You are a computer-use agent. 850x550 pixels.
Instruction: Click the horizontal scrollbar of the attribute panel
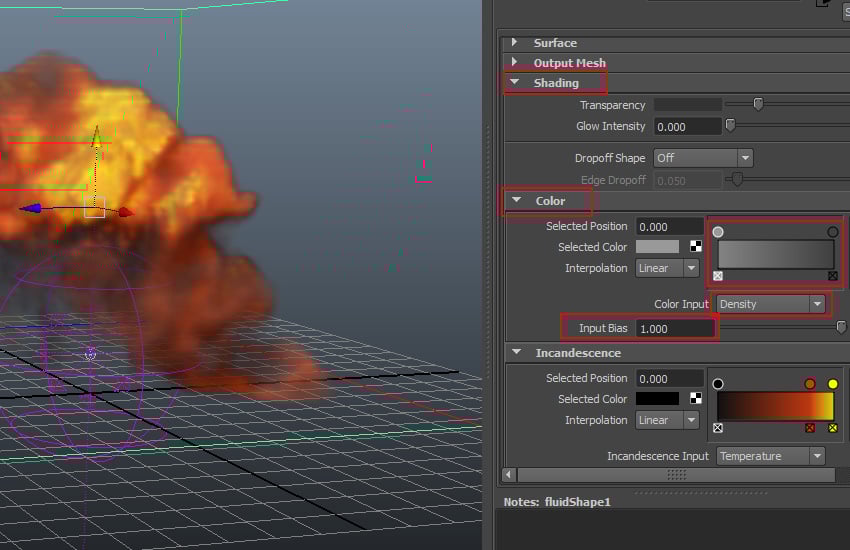click(x=676, y=475)
